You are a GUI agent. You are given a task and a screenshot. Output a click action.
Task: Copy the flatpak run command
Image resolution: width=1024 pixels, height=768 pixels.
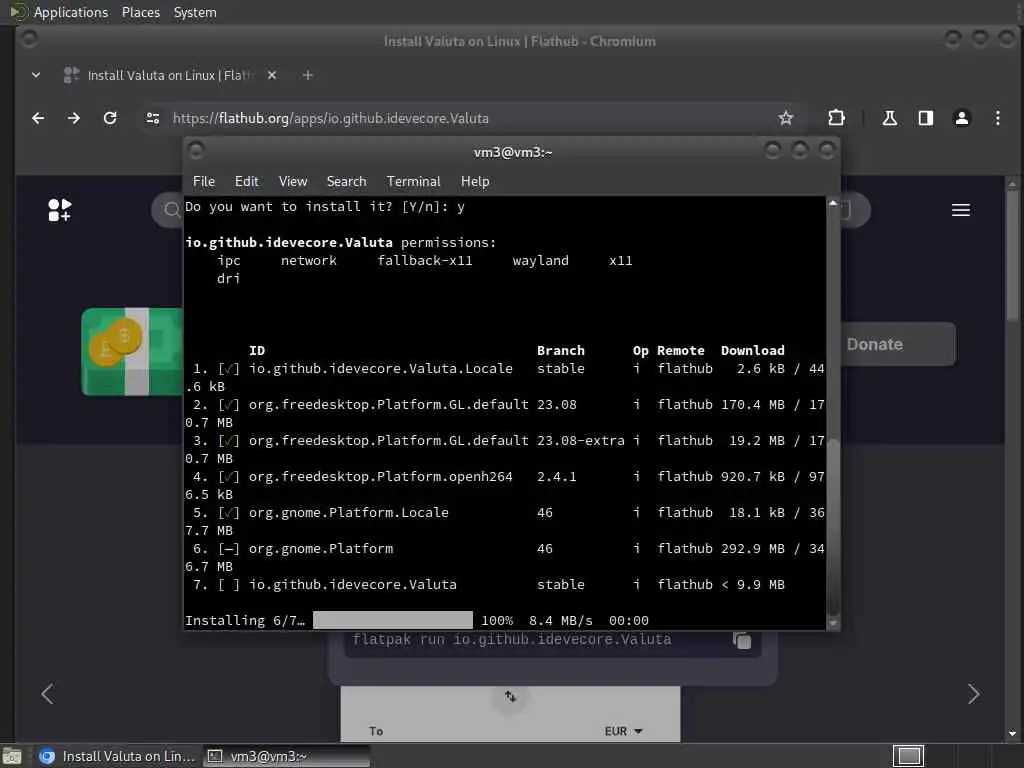(742, 641)
